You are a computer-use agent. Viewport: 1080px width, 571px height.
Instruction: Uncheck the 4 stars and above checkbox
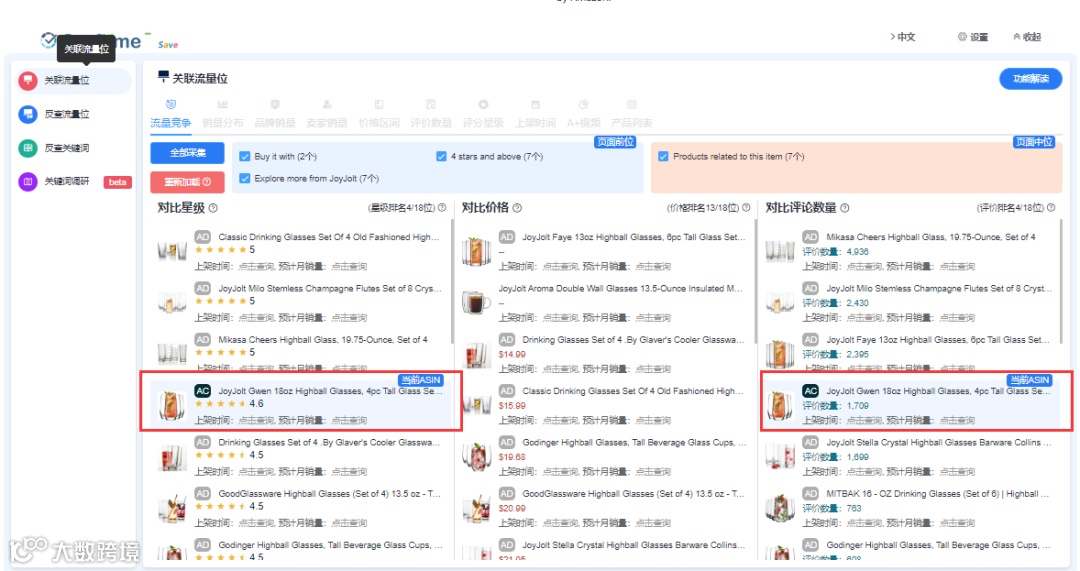tap(442, 156)
